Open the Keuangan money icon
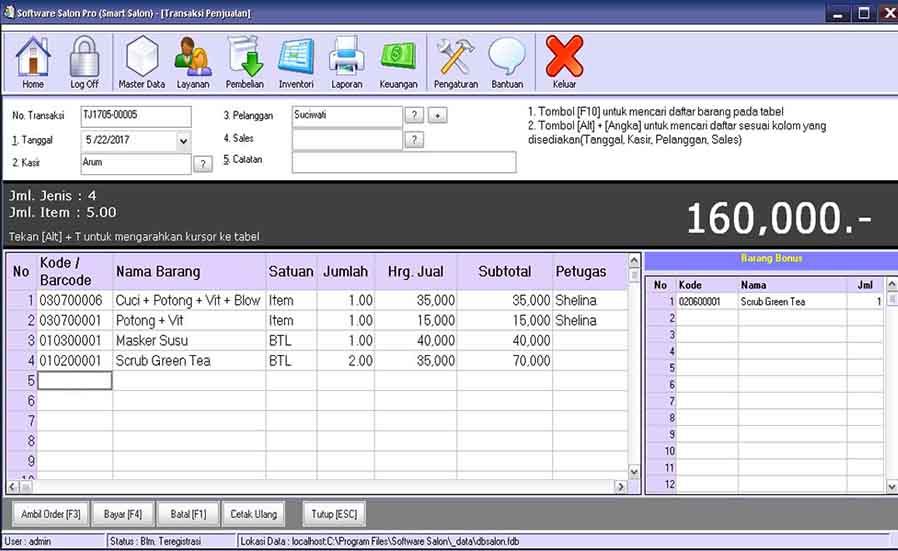 (398, 62)
